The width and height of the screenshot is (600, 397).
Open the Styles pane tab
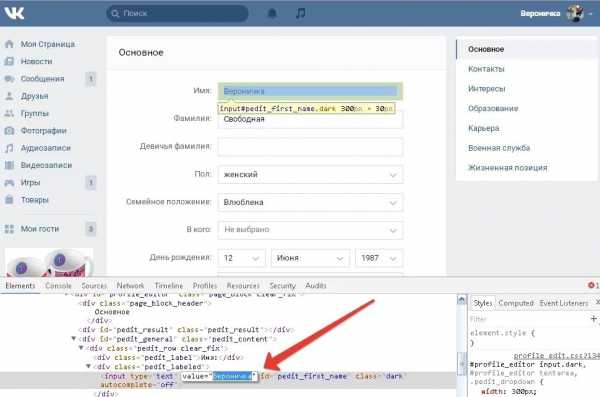483,303
